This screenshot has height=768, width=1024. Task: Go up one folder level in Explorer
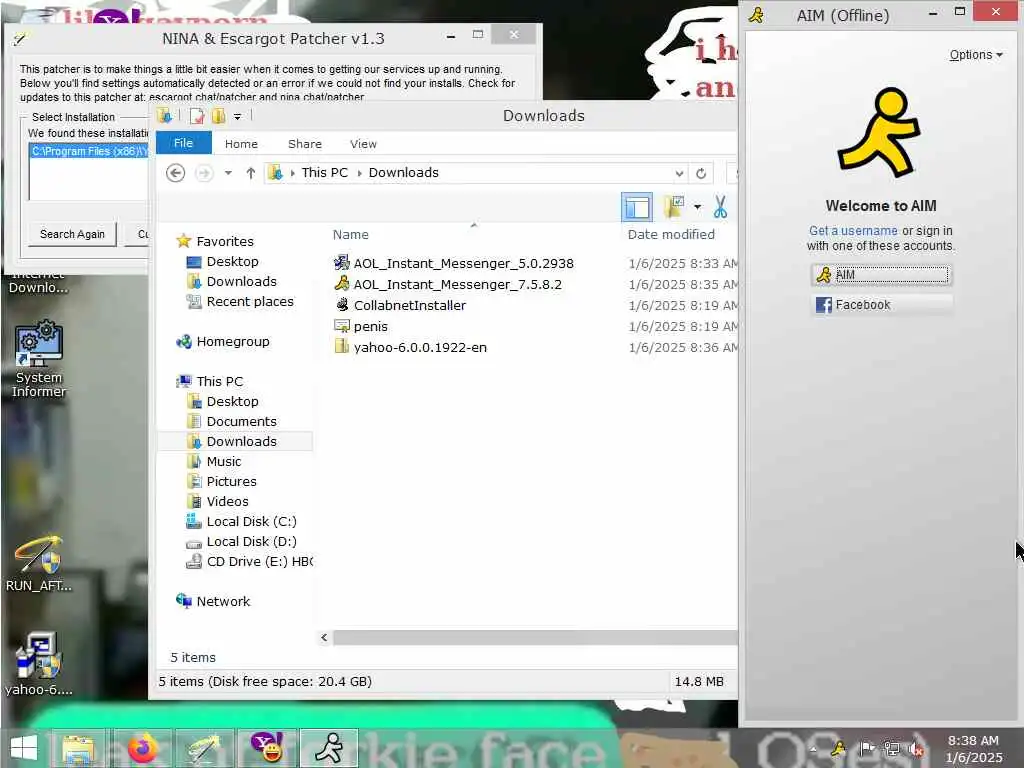click(x=251, y=173)
